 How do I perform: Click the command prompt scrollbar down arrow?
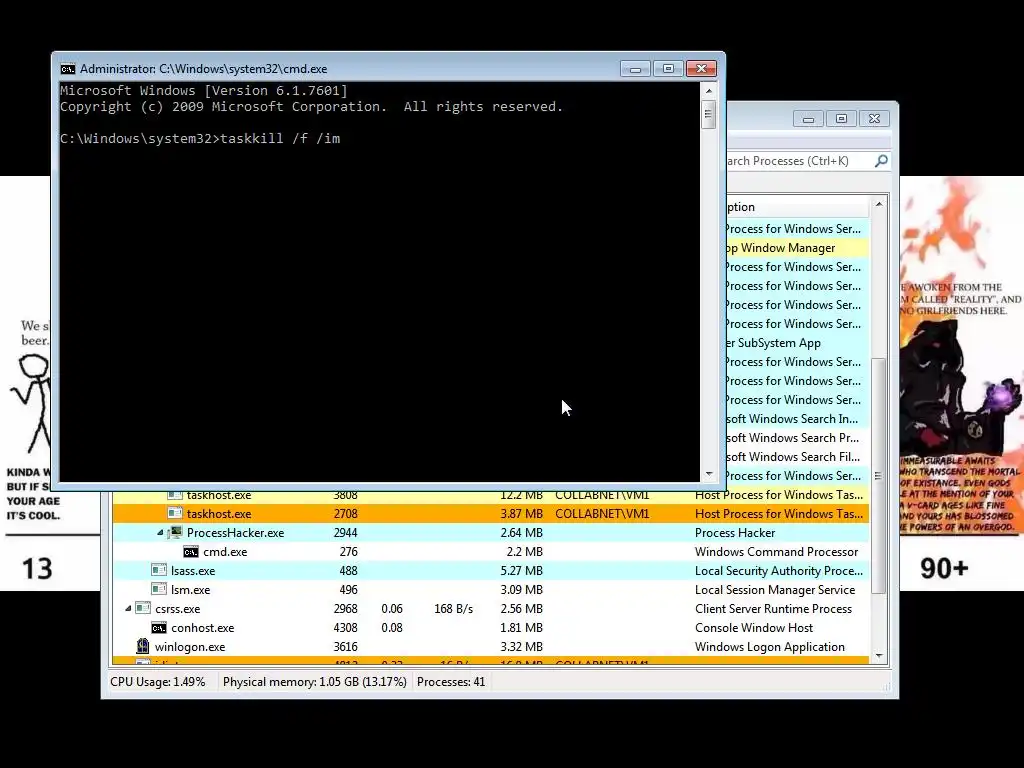click(709, 475)
